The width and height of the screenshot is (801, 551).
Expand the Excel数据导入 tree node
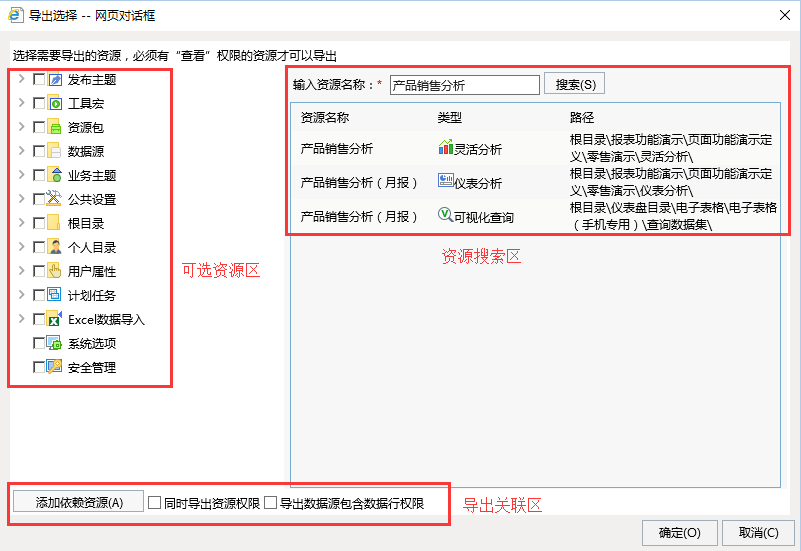[x=21, y=319]
